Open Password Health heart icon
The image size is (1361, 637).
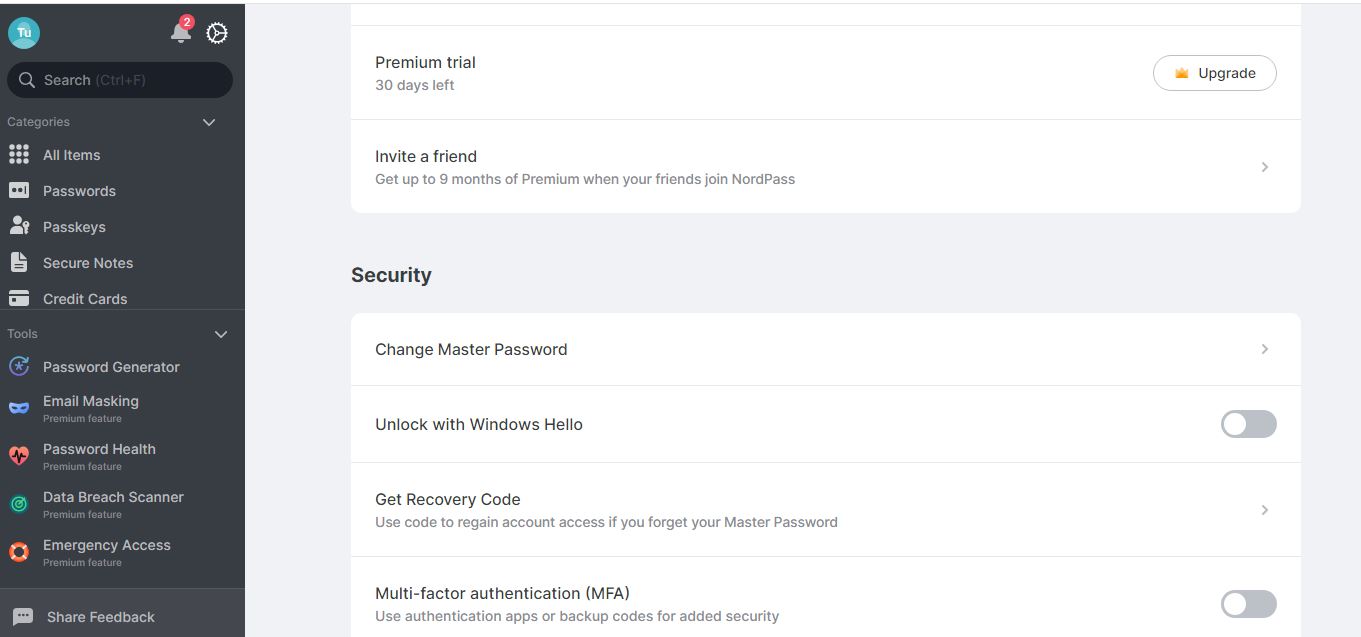point(19,456)
